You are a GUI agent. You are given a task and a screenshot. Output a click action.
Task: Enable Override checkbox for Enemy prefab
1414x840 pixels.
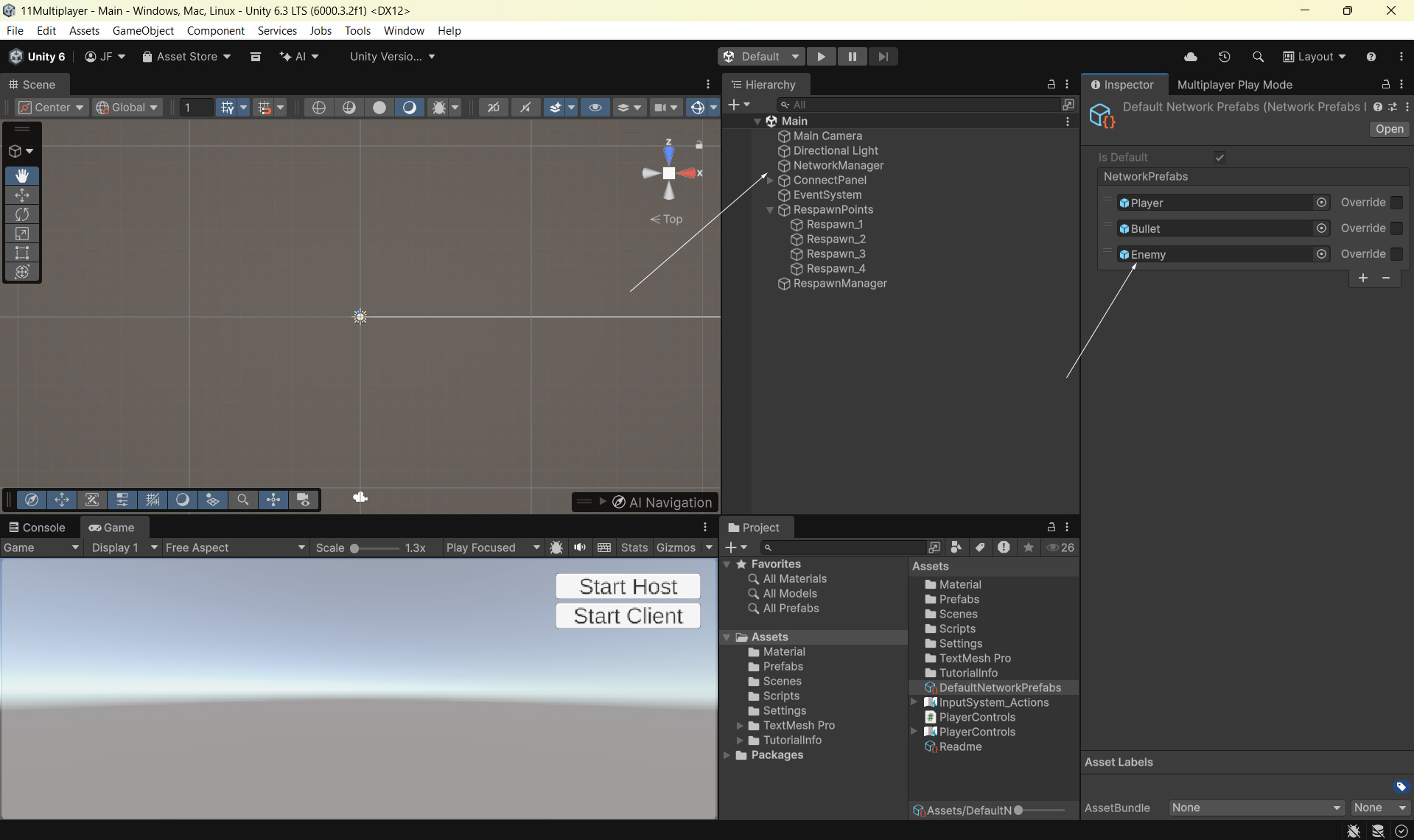coord(1396,254)
